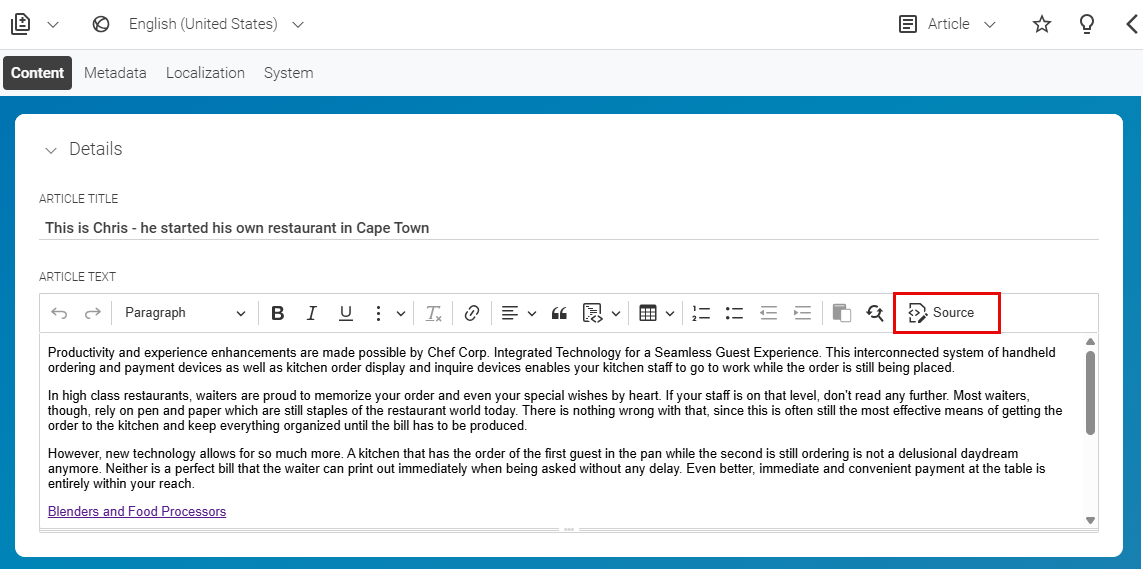Toggle italic formatting in the toolbar

pos(311,313)
